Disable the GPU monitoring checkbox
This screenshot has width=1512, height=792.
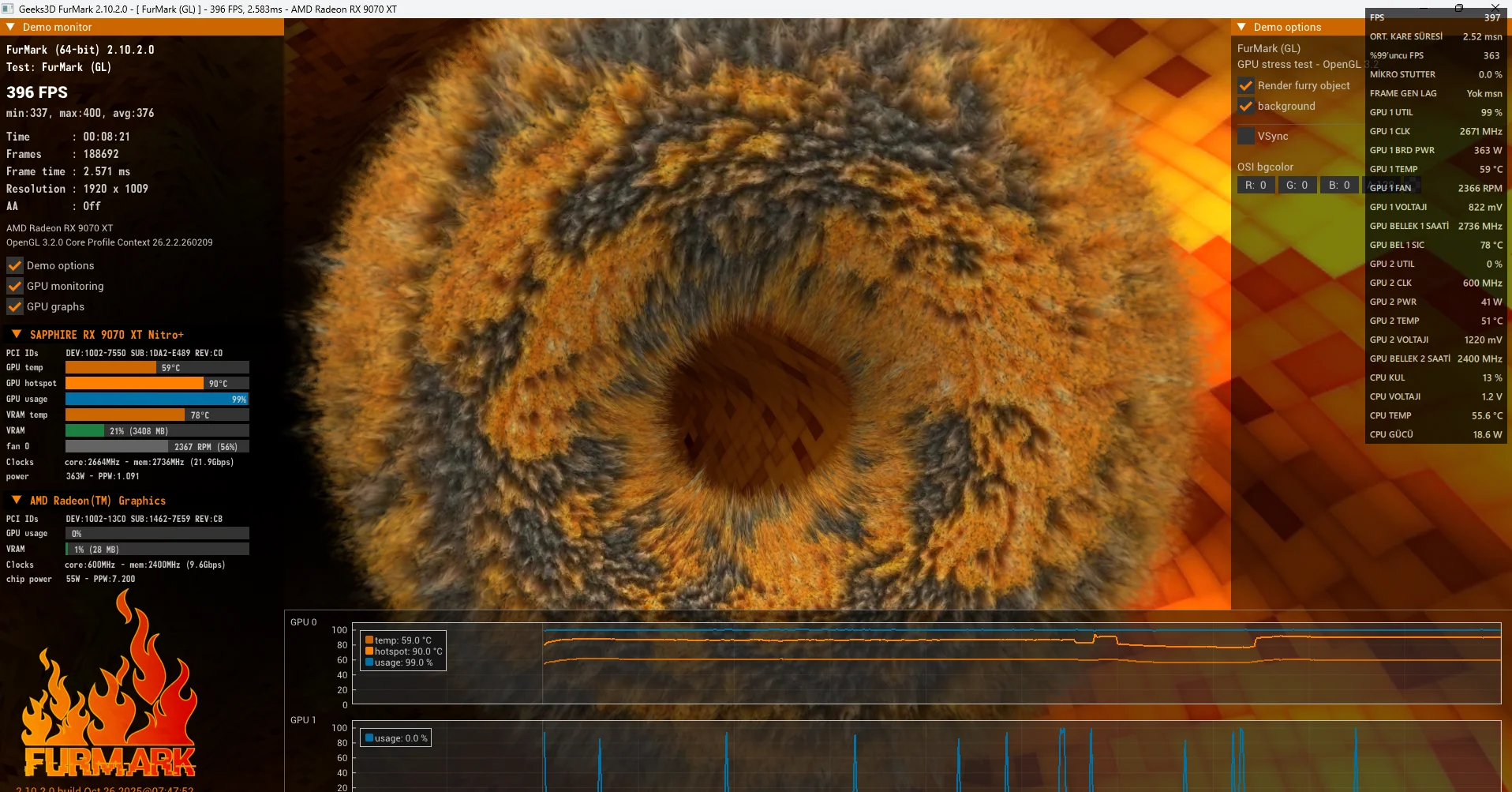click(15, 286)
